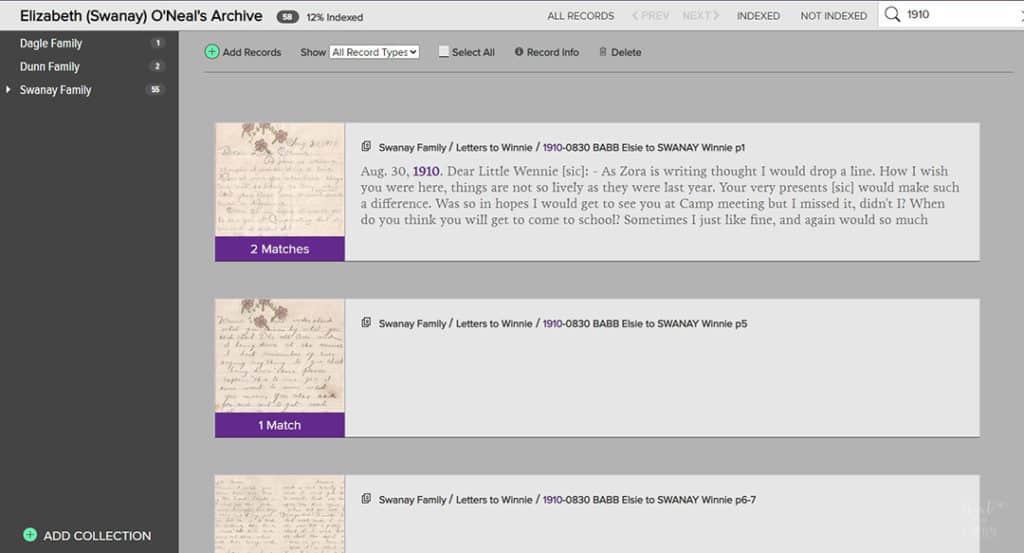This screenshot has width=1024, height=553.
Task: Click Swanay Family count badge 55
Action: tap(155, 89)
